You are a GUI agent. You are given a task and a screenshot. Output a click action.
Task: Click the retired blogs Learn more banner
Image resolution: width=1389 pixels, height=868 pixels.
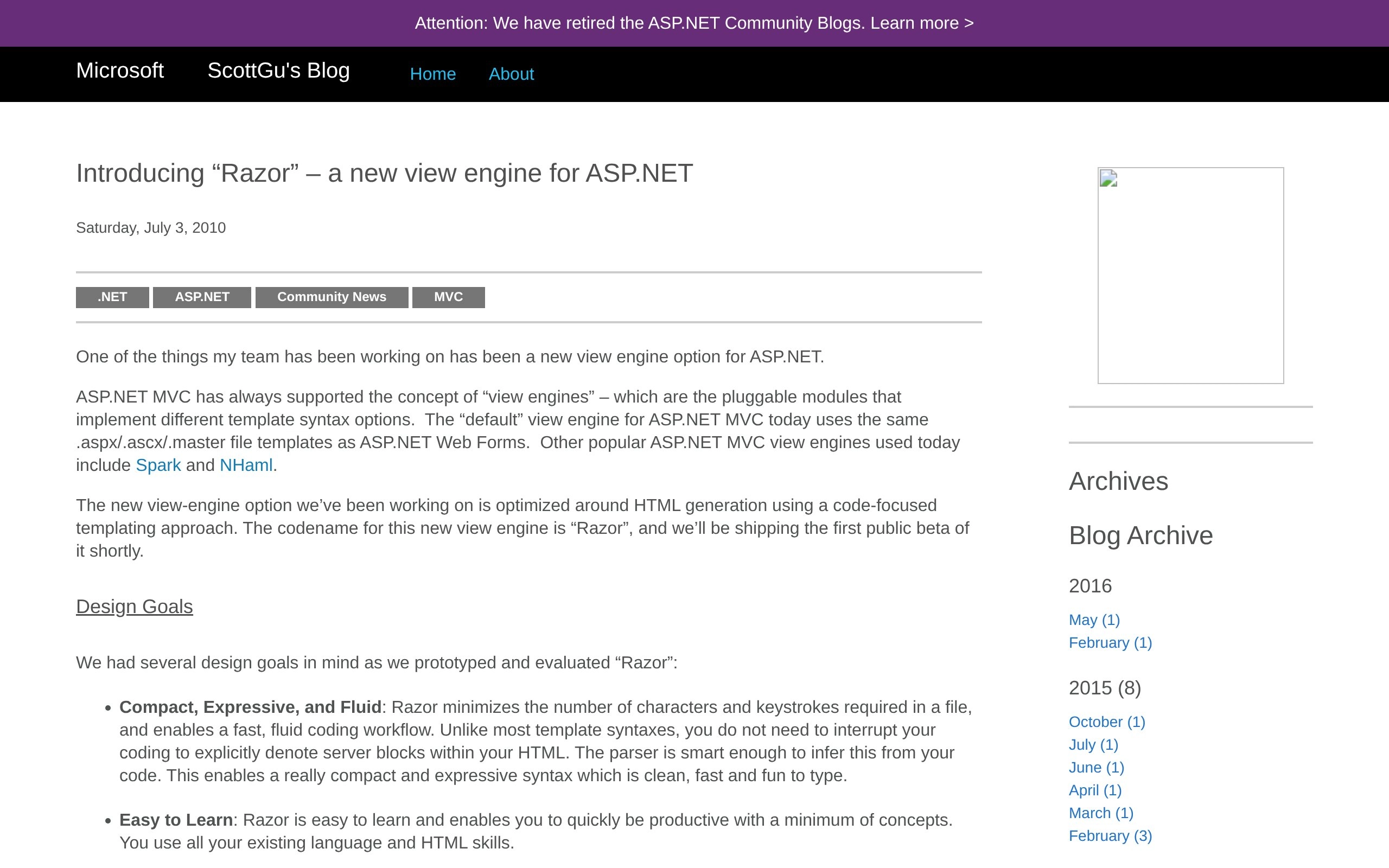[x=694, y=23]
